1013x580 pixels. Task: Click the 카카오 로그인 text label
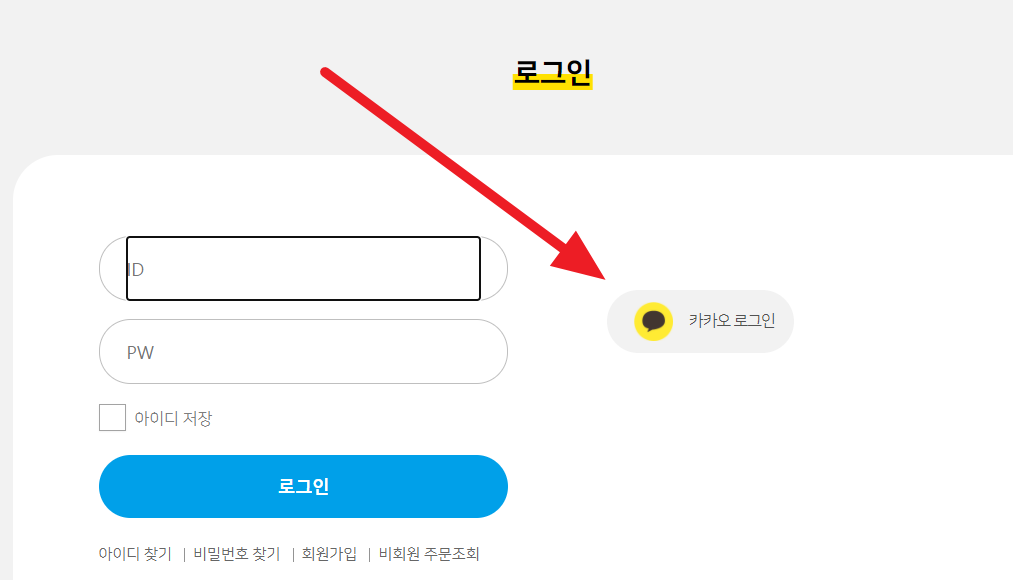pos(732,320)
